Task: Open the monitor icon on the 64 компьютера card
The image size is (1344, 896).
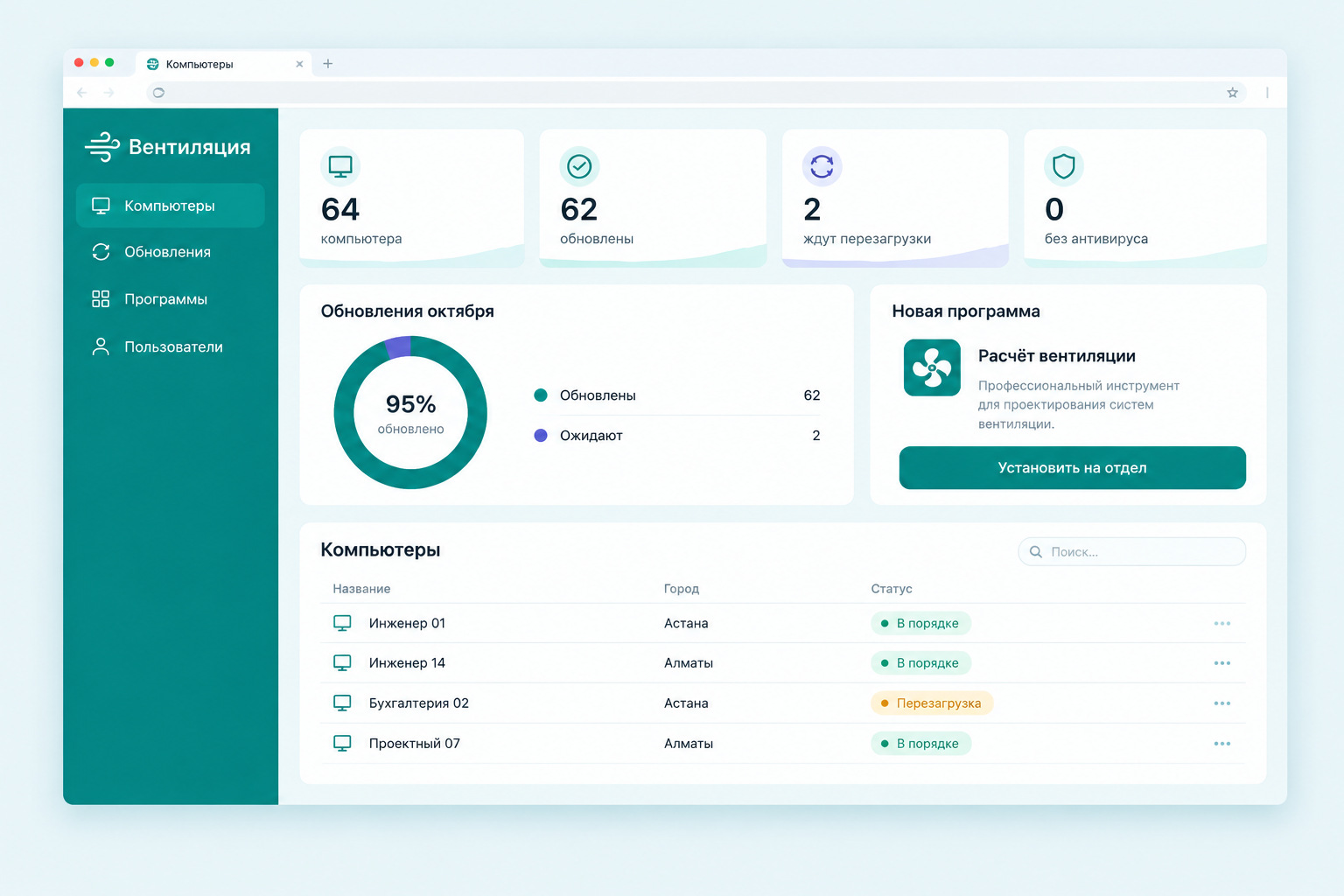Action: [340, 166]
